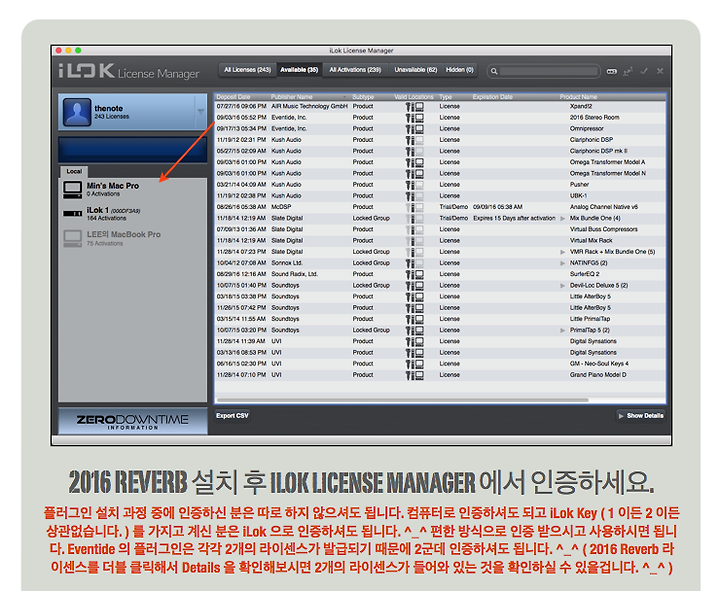This screenshot has height=591, width=720.
Task: Click the LEE's MacBook Pro laptop icon
Action: 73,238
